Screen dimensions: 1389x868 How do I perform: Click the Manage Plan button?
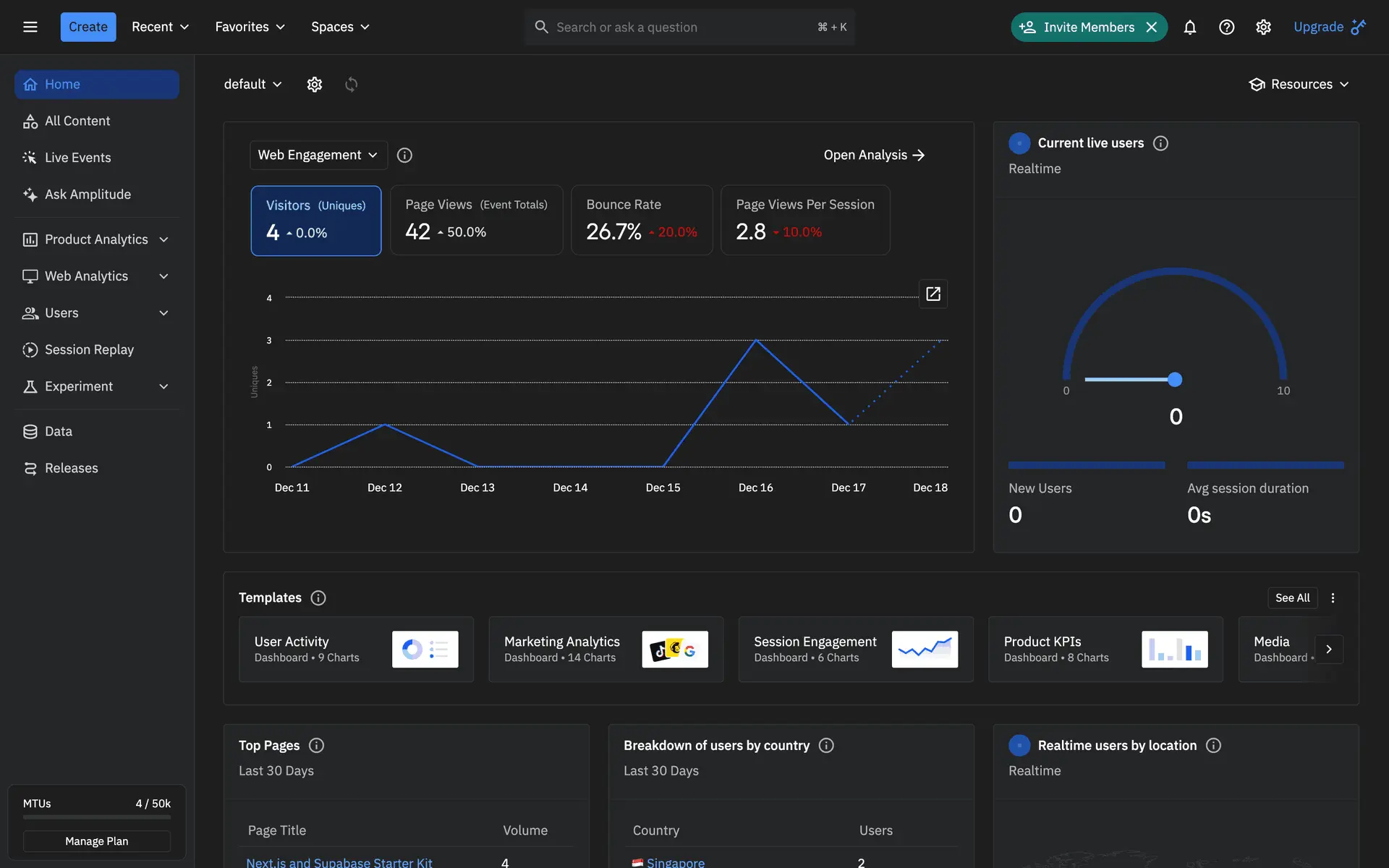click(x=96, y=841)
